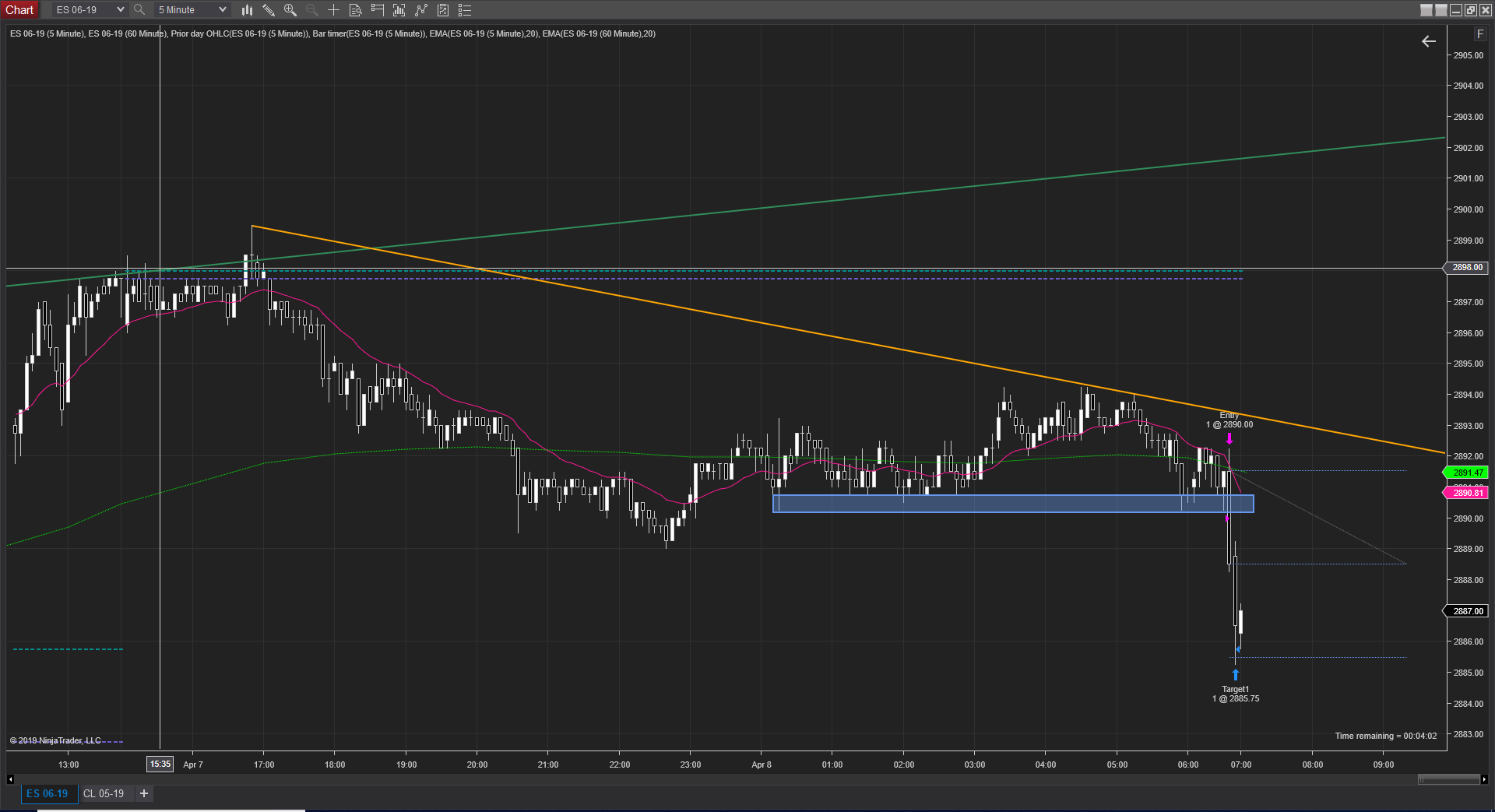
Task: Click the 23:00 time axis label
Action: coord(691,765)
